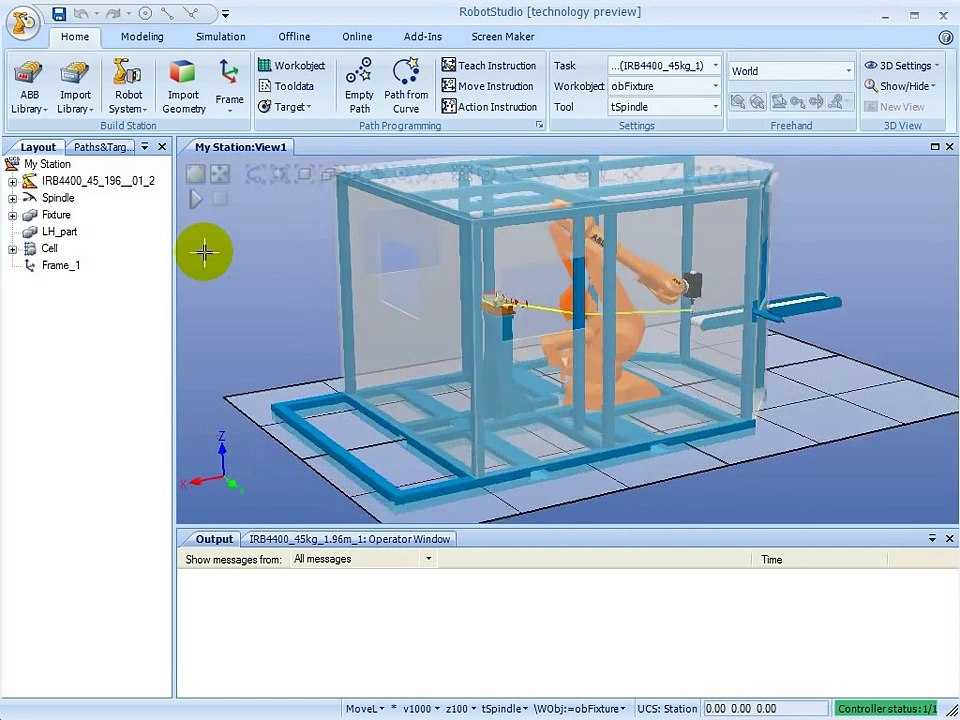Switch to the Add-Ins ribbon tab
960x720 pixels.
tap(422, 37)
